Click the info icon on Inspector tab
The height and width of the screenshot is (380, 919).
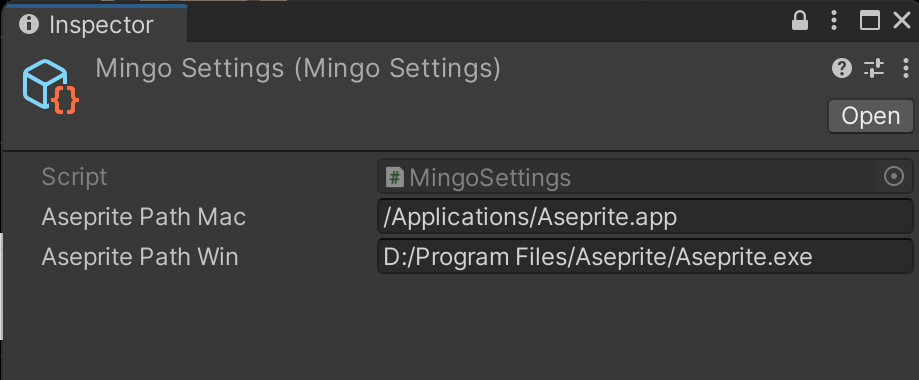tap(29, 24)
